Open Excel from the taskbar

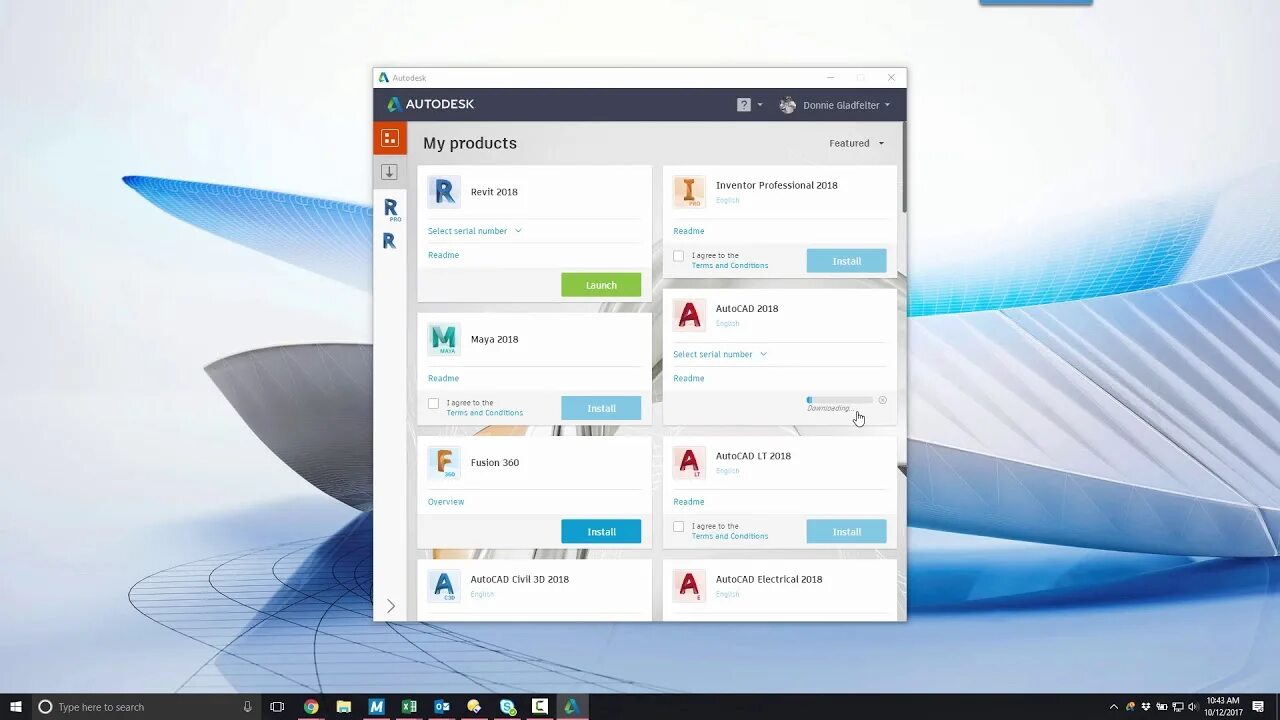click(409, 707)
